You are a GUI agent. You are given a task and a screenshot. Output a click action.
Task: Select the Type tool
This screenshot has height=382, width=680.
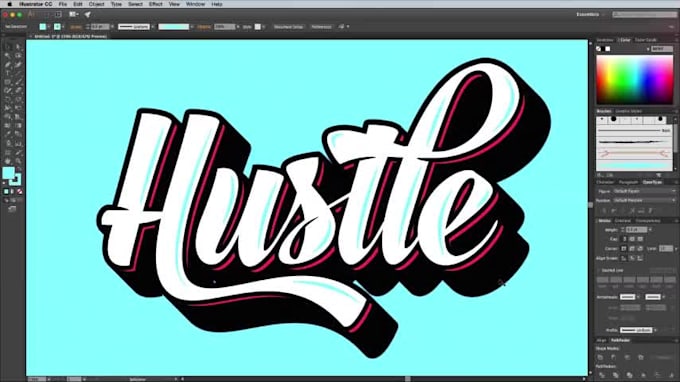[8, 73]
